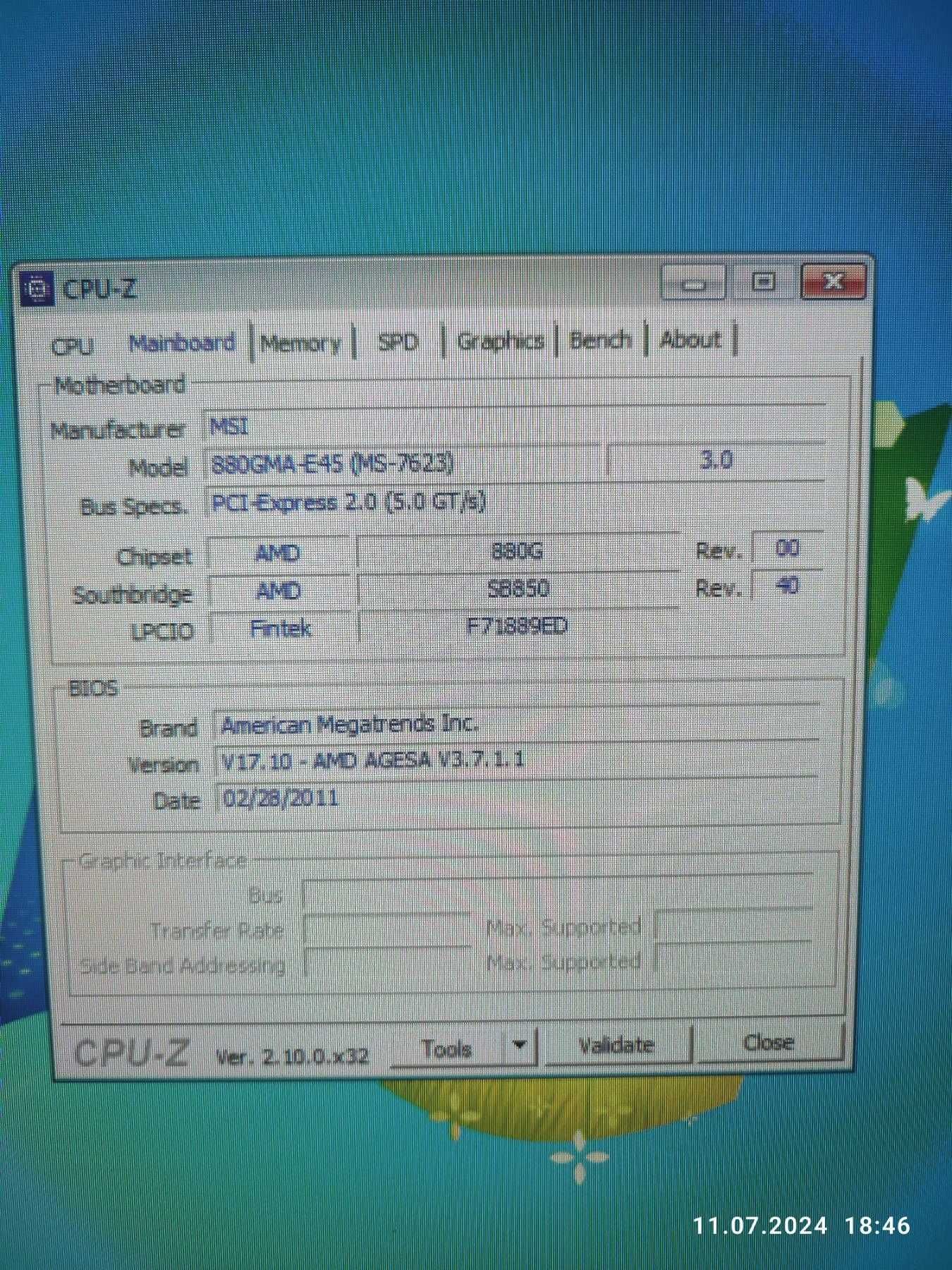Click the PCI-Express 2.0 bus specs field
The image size is (952, 1270).
point(515,502)
